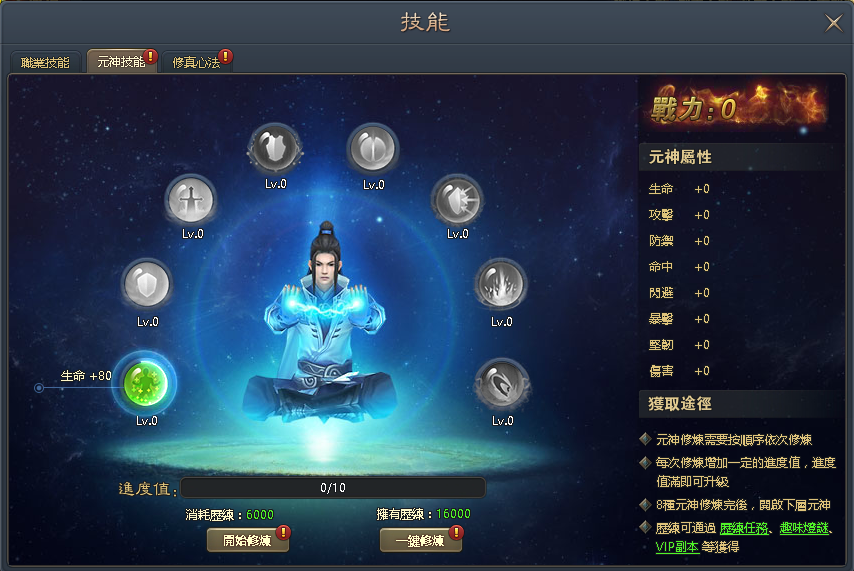Click the burst shield skill orb
The height and width of the screenshot is (571, 854).
(458, 201)
